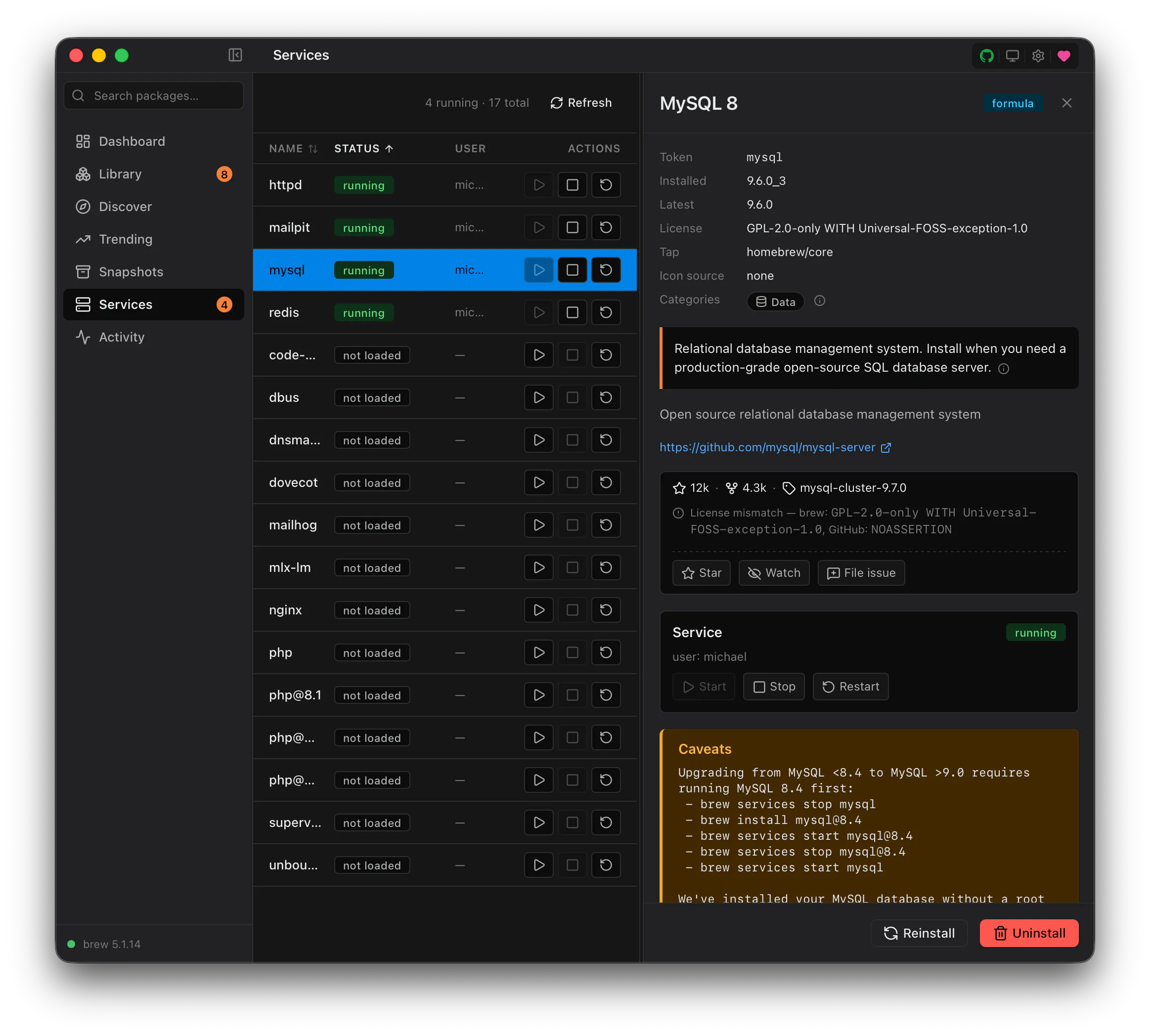Open the Trending page
This screenshot has width=1150, height=1036.
[154, 239]
